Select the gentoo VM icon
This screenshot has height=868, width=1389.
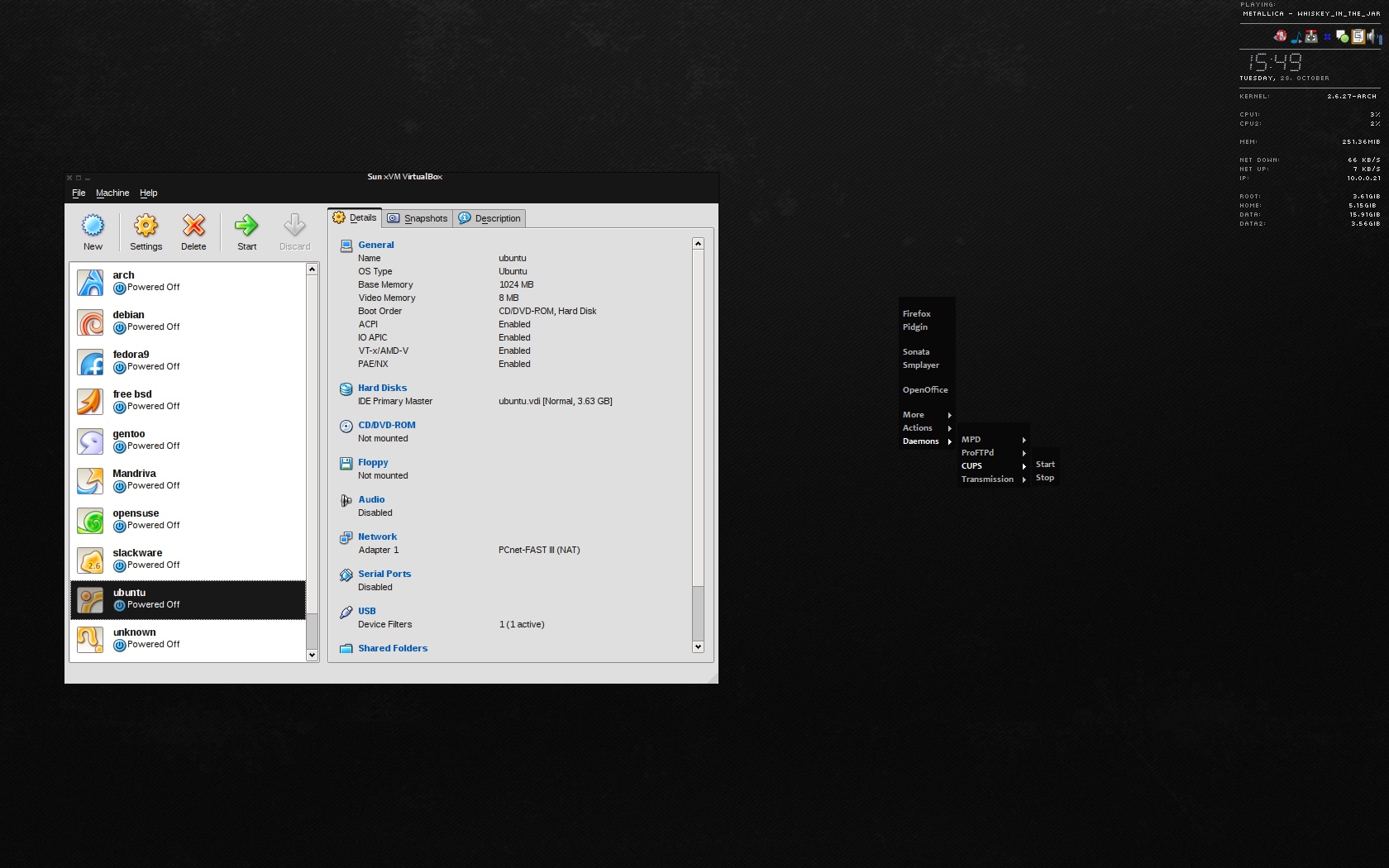point(91,441)
